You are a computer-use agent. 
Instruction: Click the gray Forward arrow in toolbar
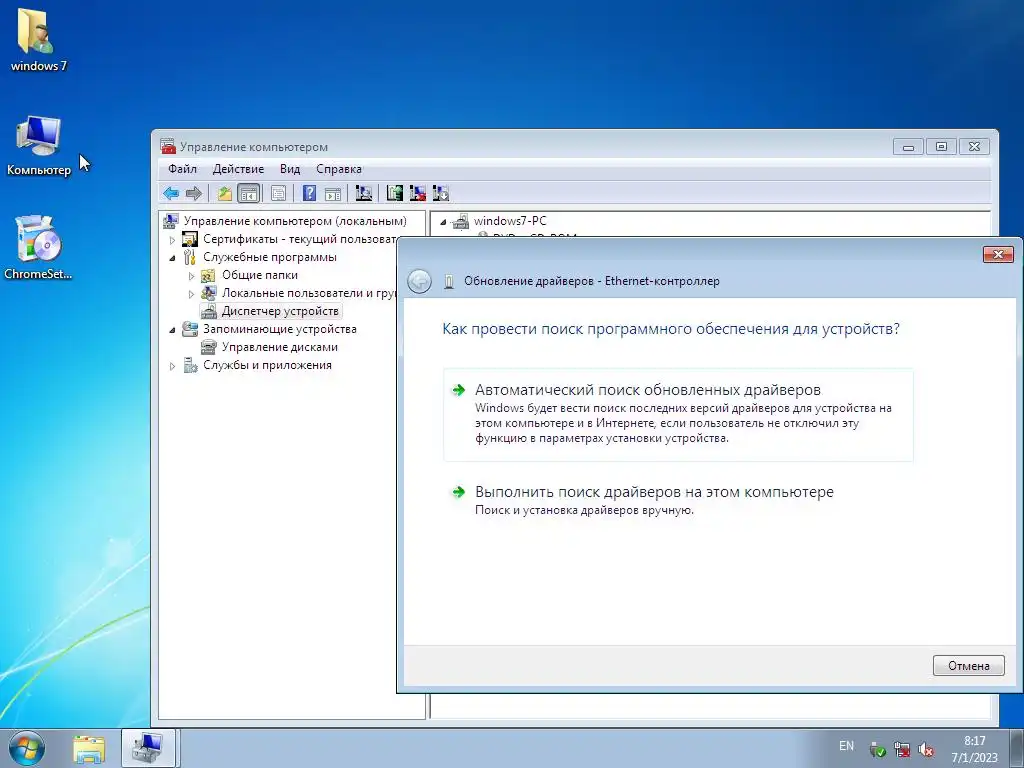coord(193,193)
